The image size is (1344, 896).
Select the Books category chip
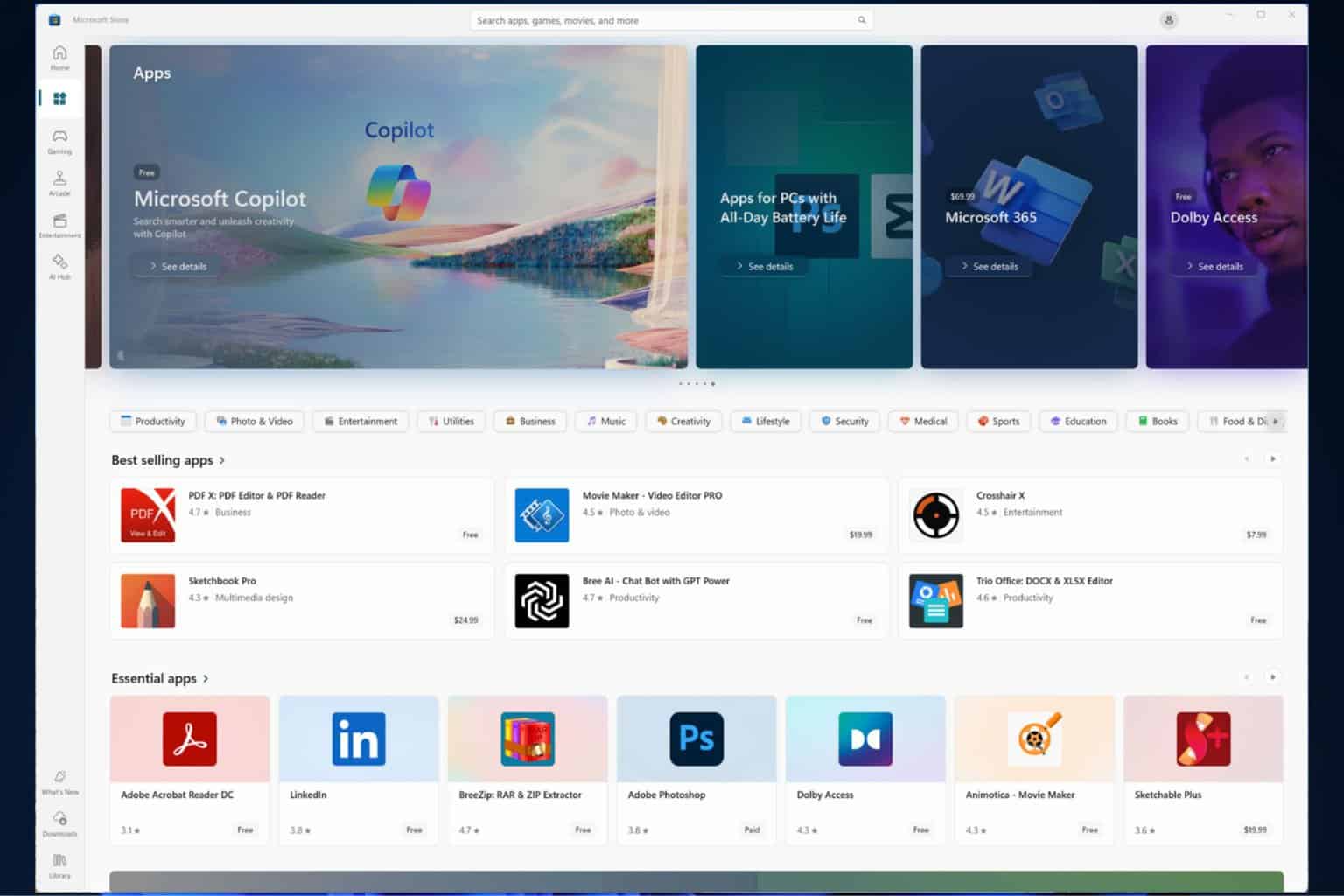point(1158,421)
